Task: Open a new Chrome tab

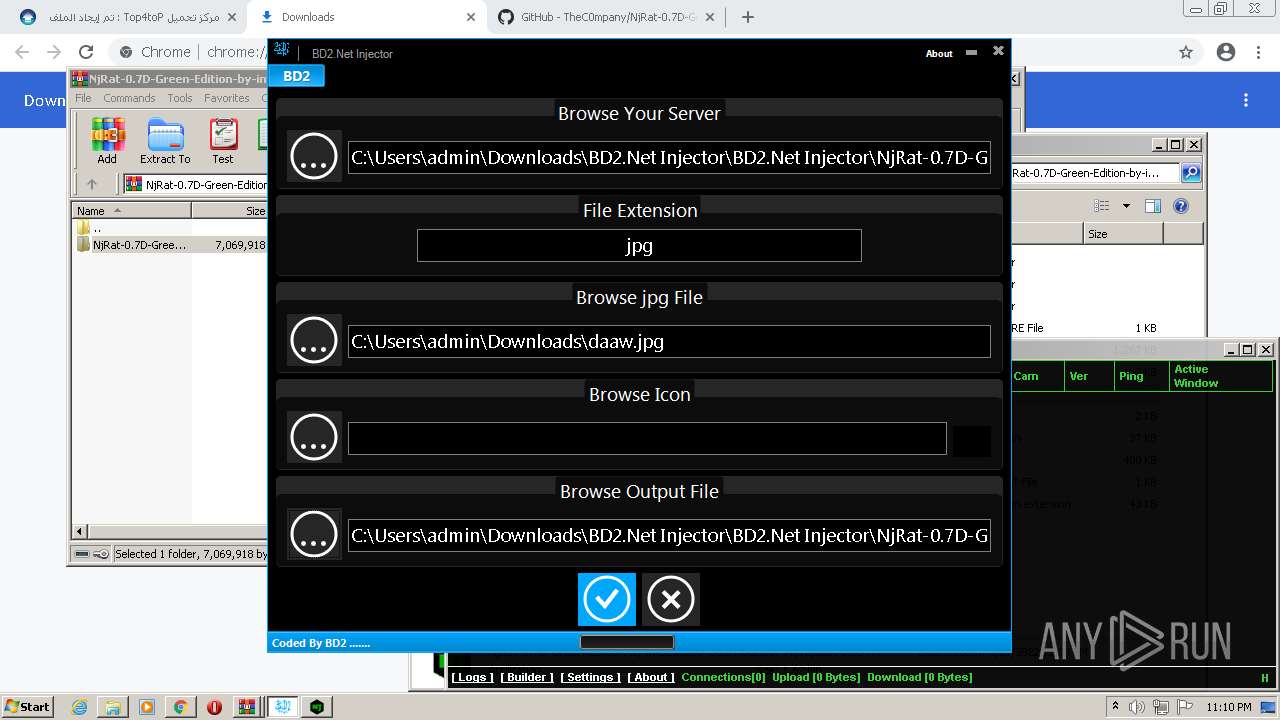Action: (747, 17)
